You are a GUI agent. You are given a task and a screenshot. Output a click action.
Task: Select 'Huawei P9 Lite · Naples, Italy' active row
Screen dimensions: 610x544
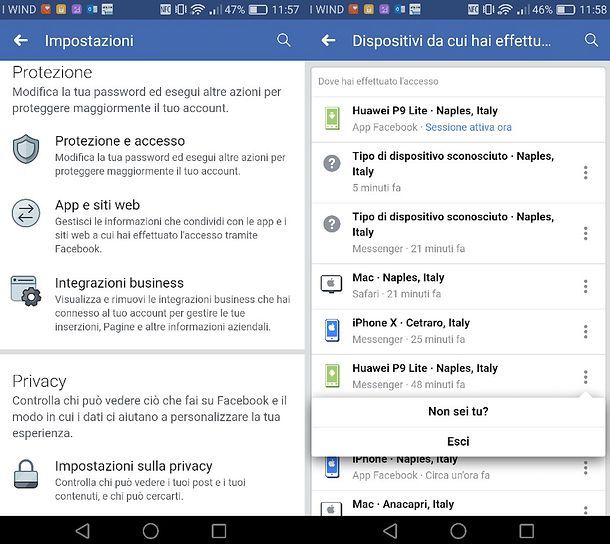pos(458,119)
